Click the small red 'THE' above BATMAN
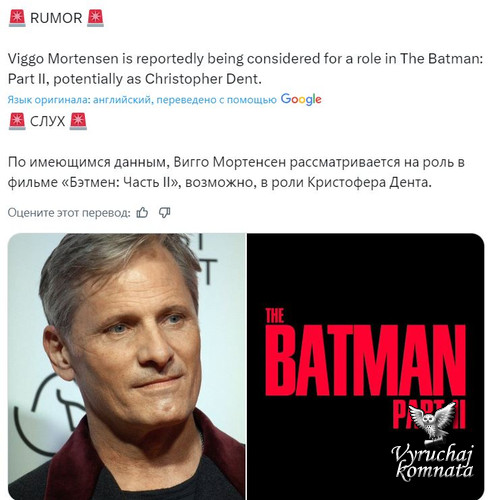Viewport: 493px width, 500px height. coord(275,316)
